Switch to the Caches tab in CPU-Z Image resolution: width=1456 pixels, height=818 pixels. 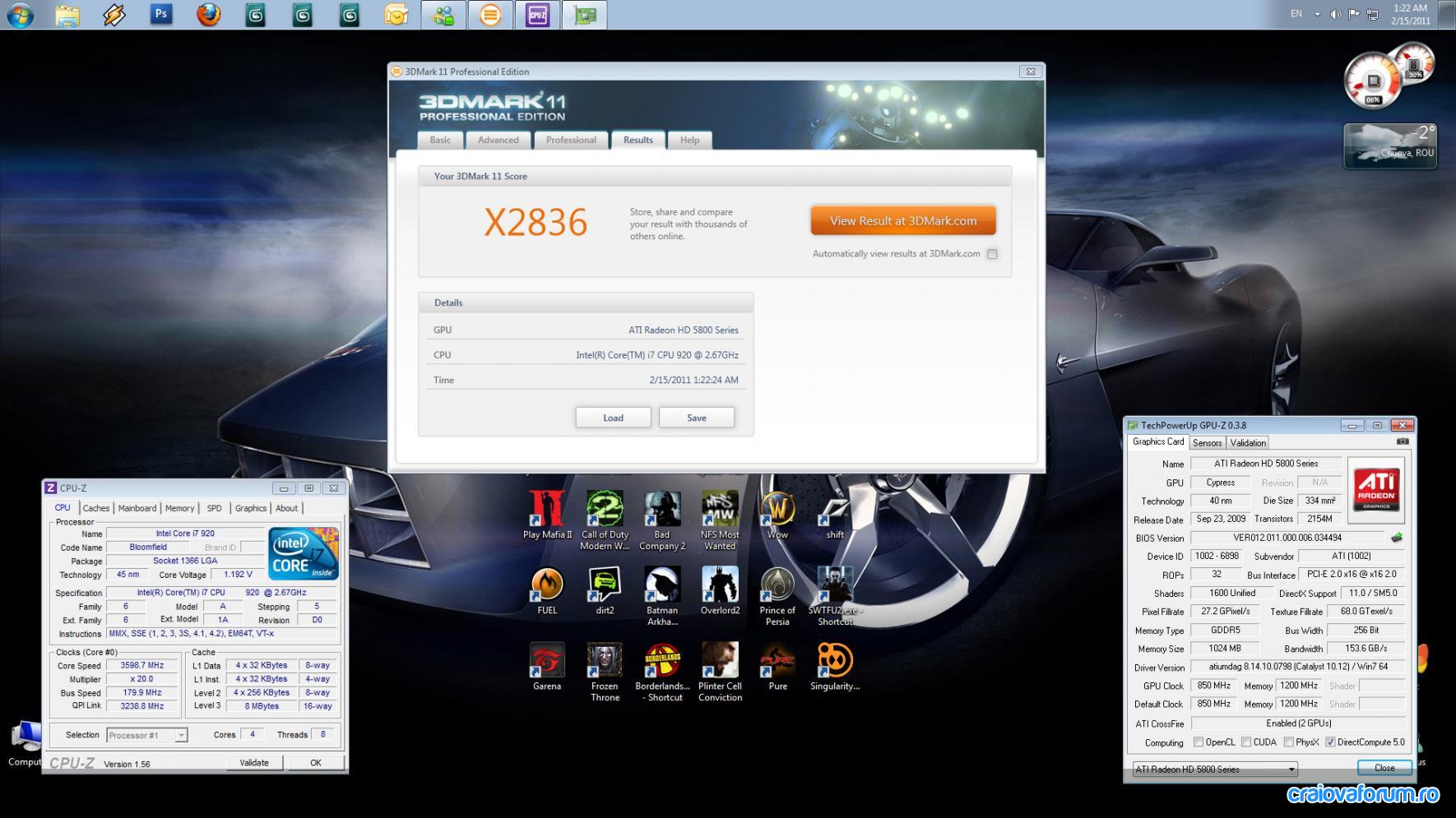(x=95, y=508)
